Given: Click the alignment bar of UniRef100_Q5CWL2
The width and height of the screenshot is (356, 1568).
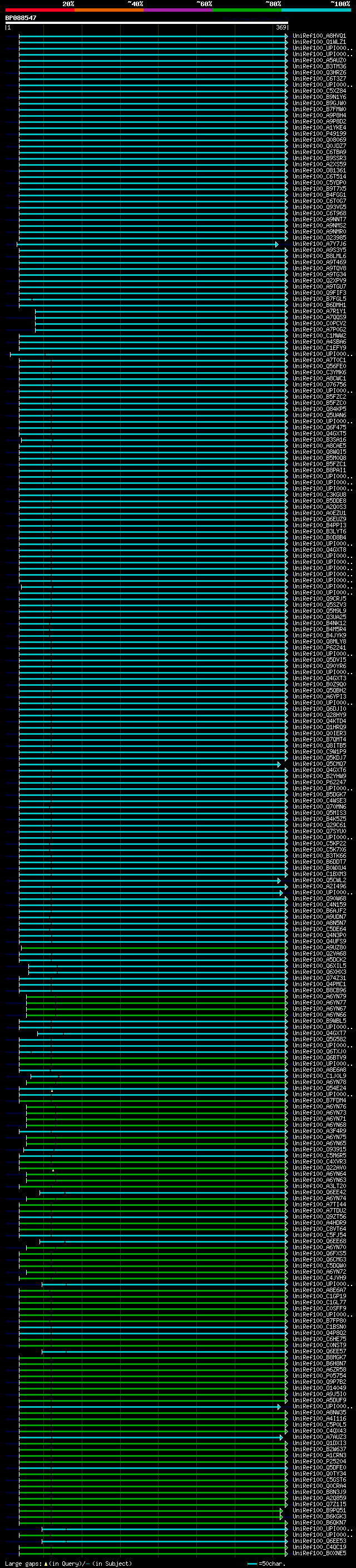Looking at the screenshot, I should 149,881.
